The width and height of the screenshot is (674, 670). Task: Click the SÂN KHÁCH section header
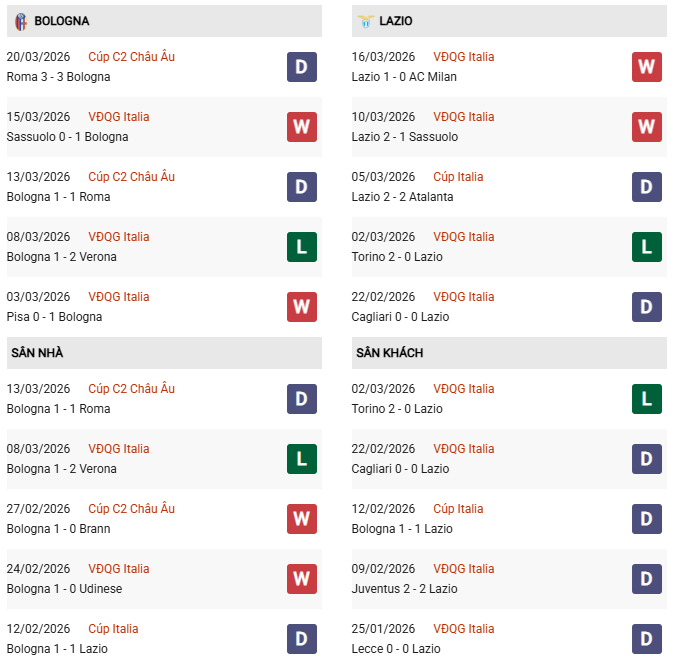tap(389, 353)
